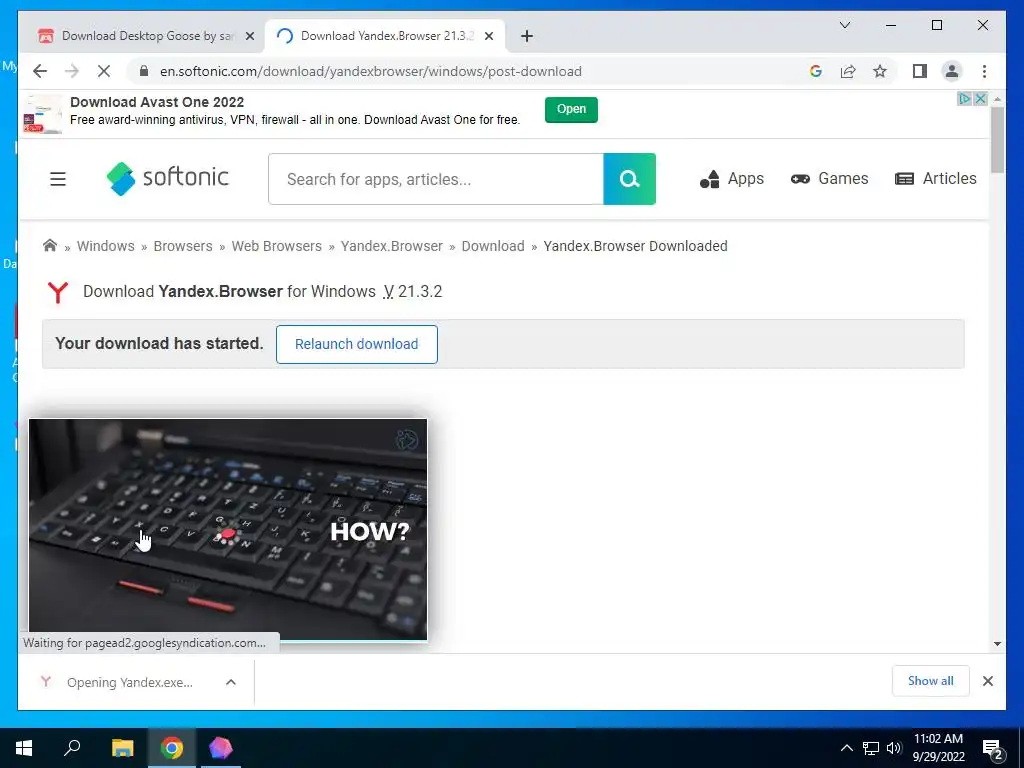Open Softonic hamburger menu
Screen dimensions: 1024x768
(x=58, y=178)
